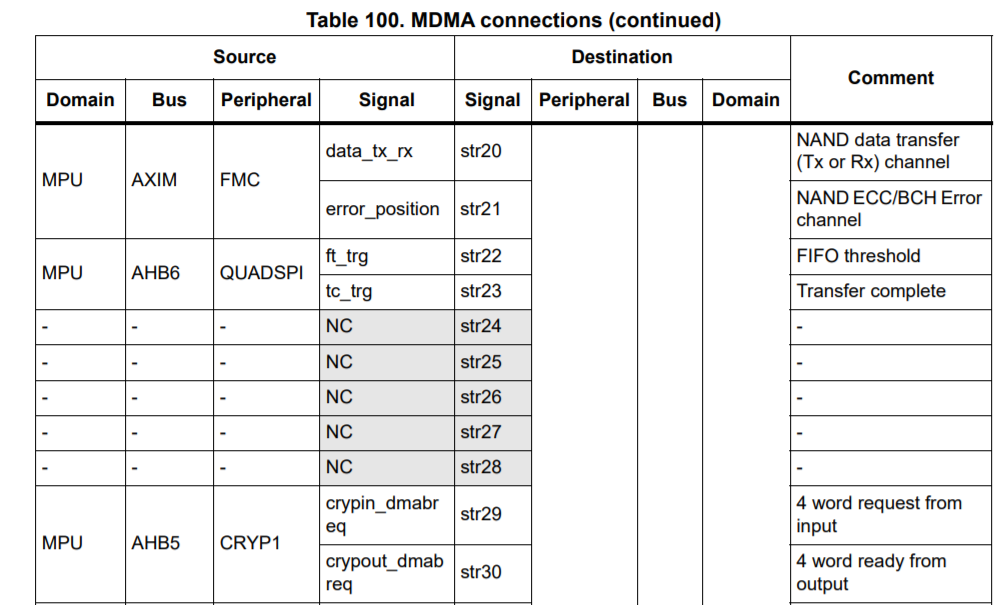Select the error_position signal cell

point(387,210)
